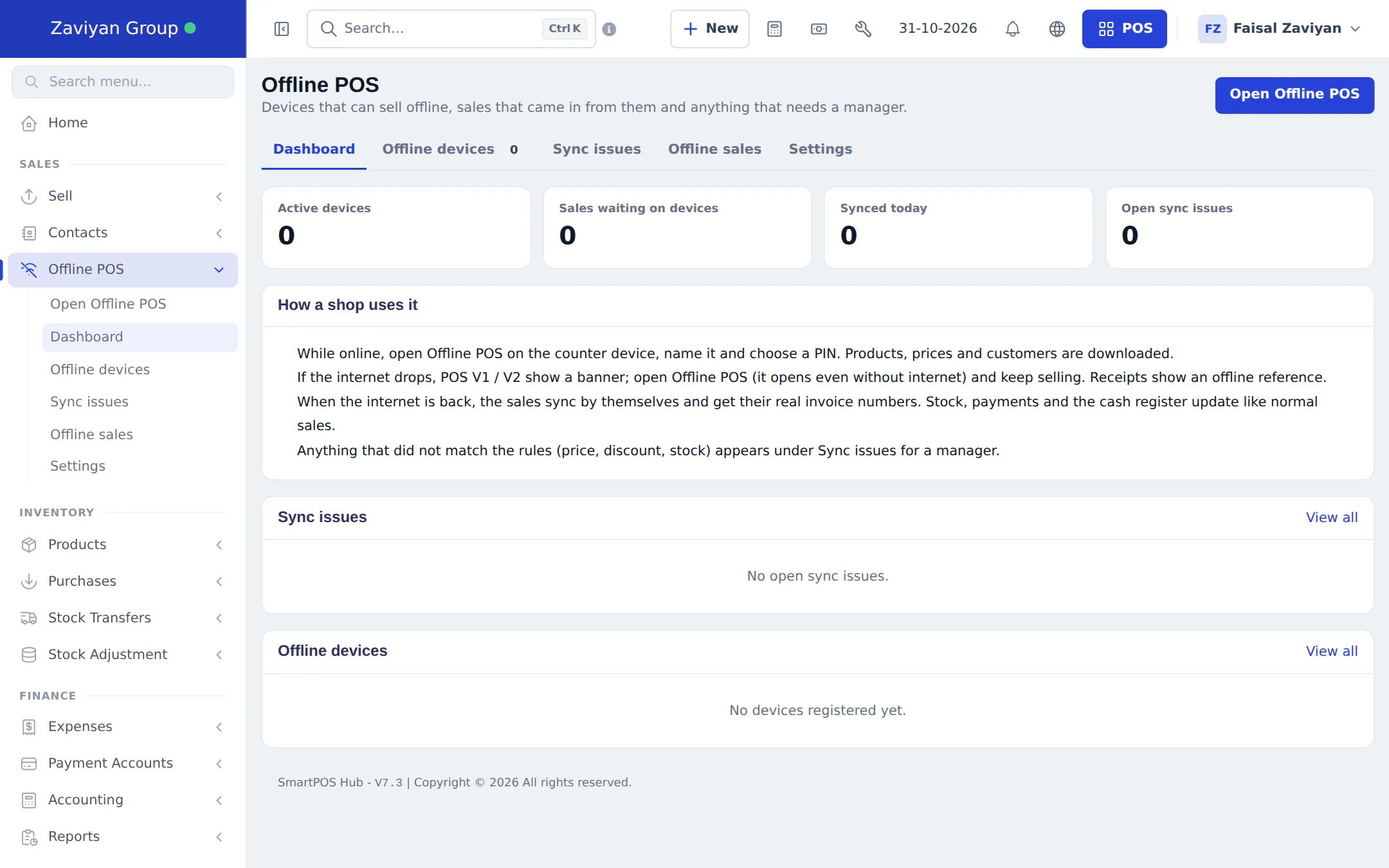View all sync issues link
This screenshot has height=868, width=1389.
[1332, 518]
